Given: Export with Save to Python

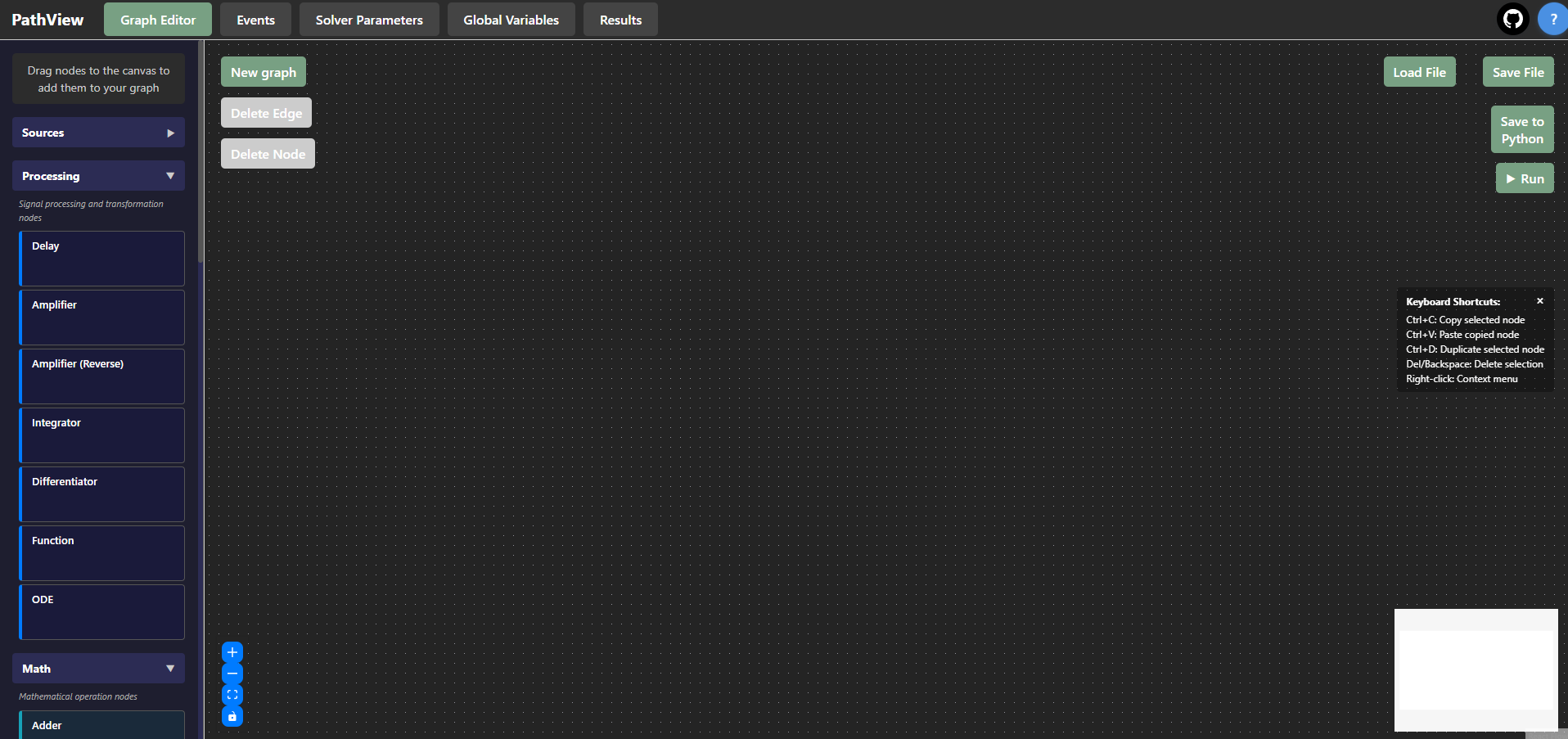Looking at the screenshot, I should [x=1522, y=130].
